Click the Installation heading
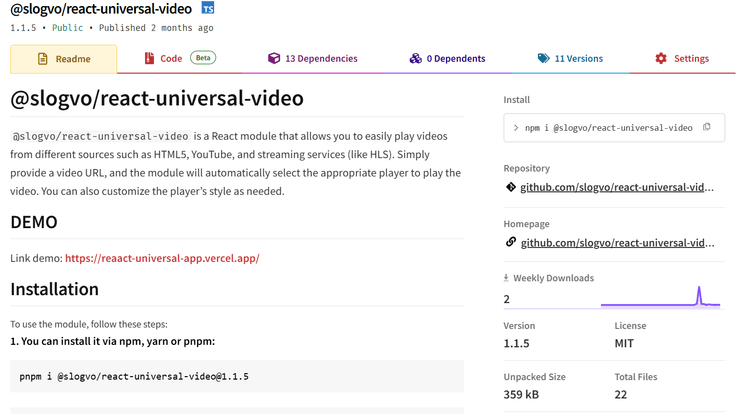This screenshot has width=750, height=414. click(x=55, y=289)
